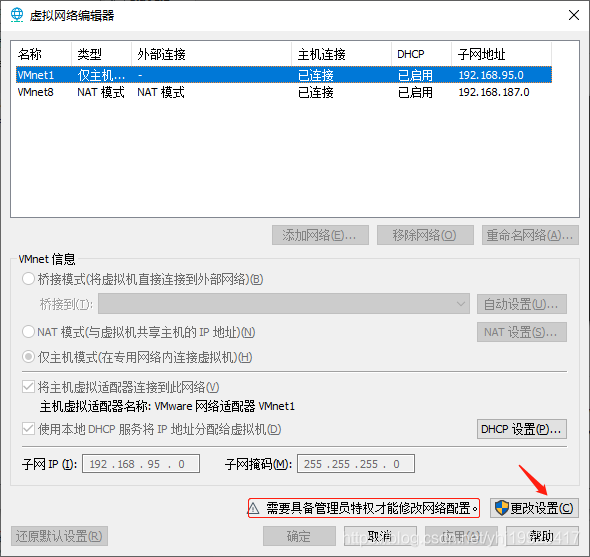Click the 类型 column header
This screenshot has height=557, width=590.
pyautogui.click(x=102, y=54)
